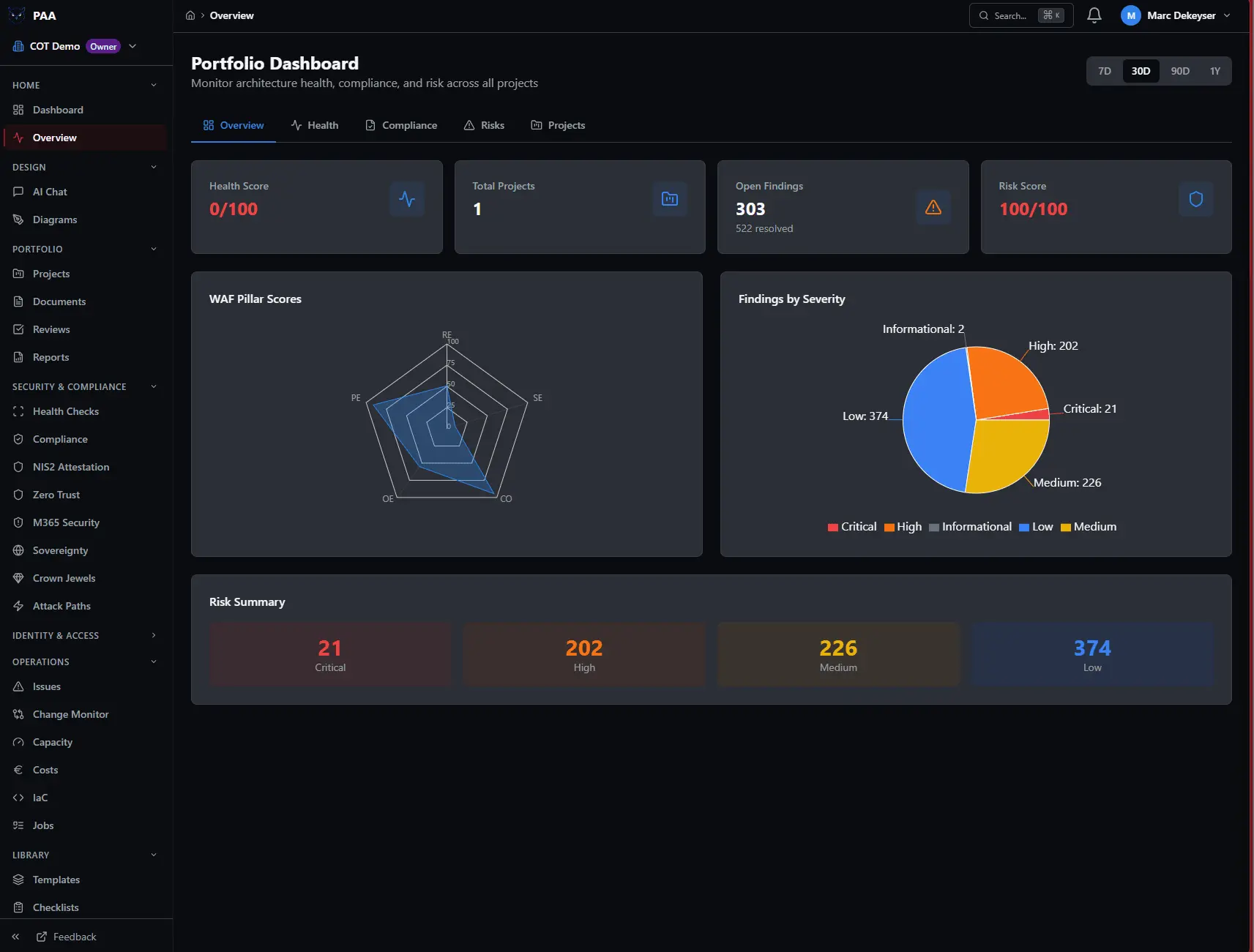The width and height of the screenshot is (1254, 952).
Task: Click the IaC code brackets icon
Action: pyautogui.click(x=18, y=798)
